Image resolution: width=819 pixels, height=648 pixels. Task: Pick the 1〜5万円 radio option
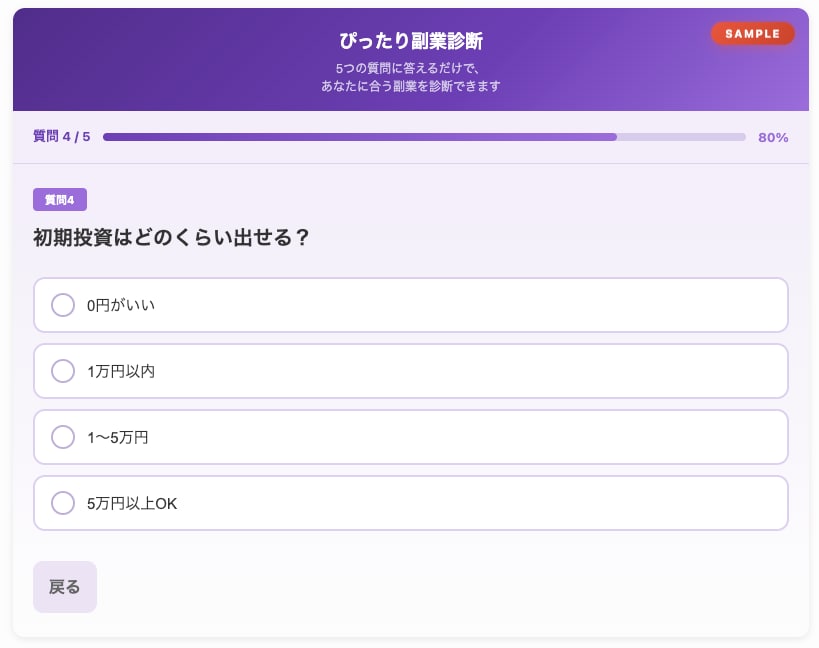click(63, 437)
